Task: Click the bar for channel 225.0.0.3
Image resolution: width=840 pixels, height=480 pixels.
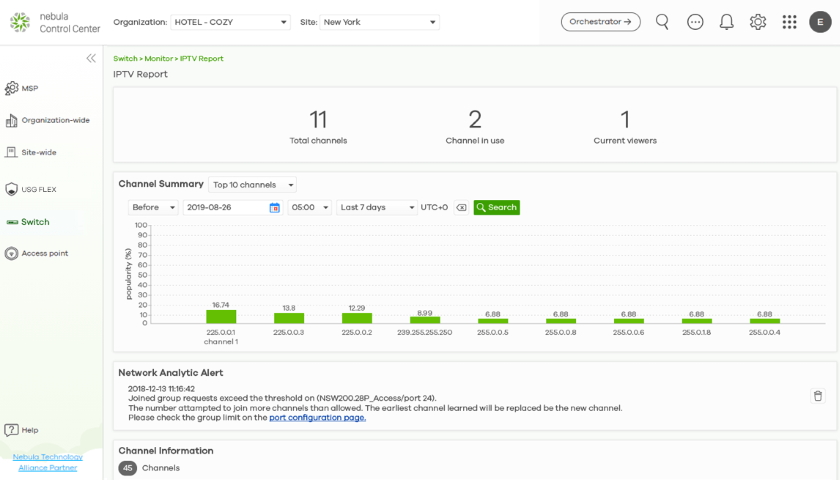Action: click(289, 318)
